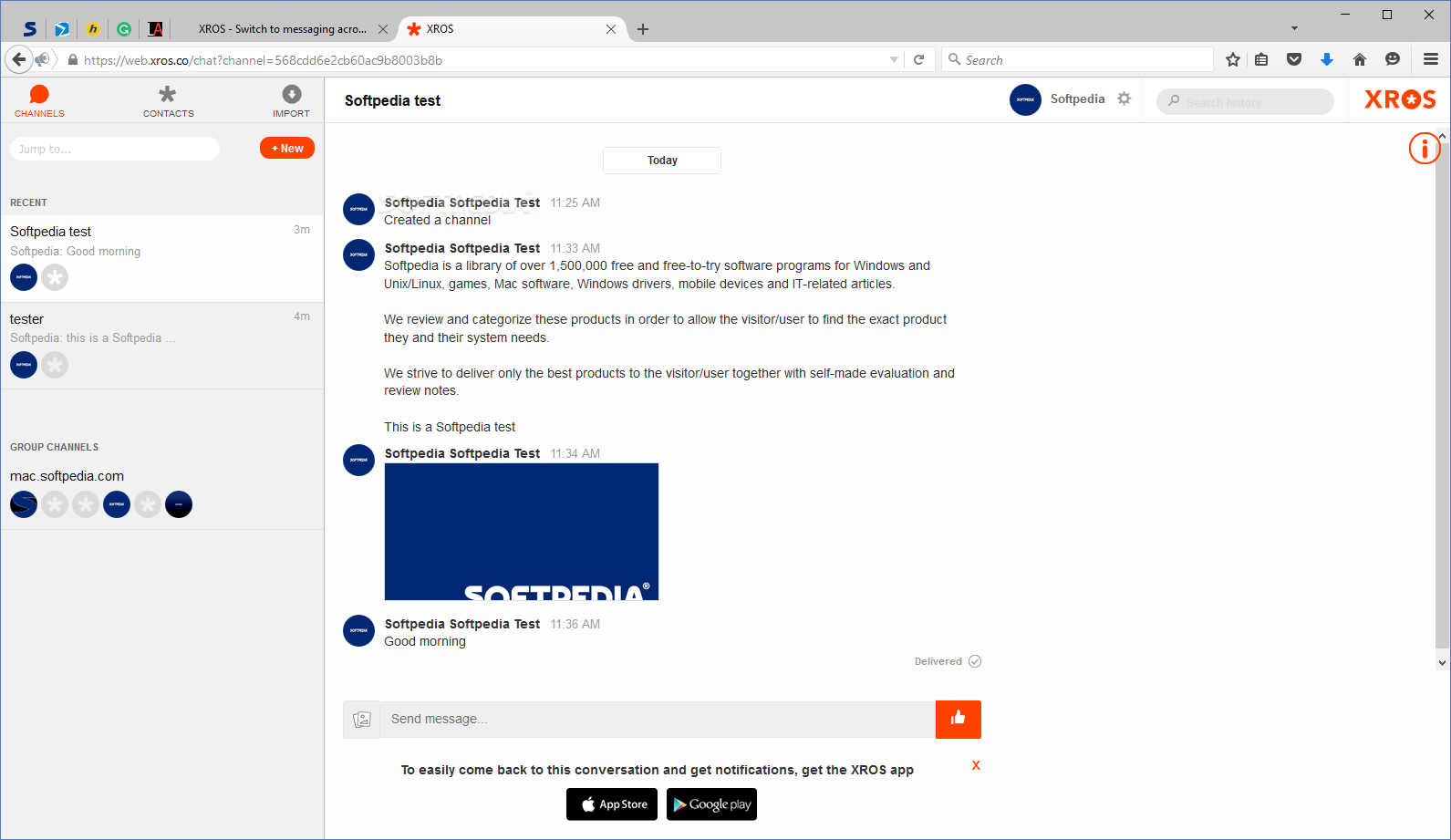
Task: Click the address bar URL
Action: [263, 60]
